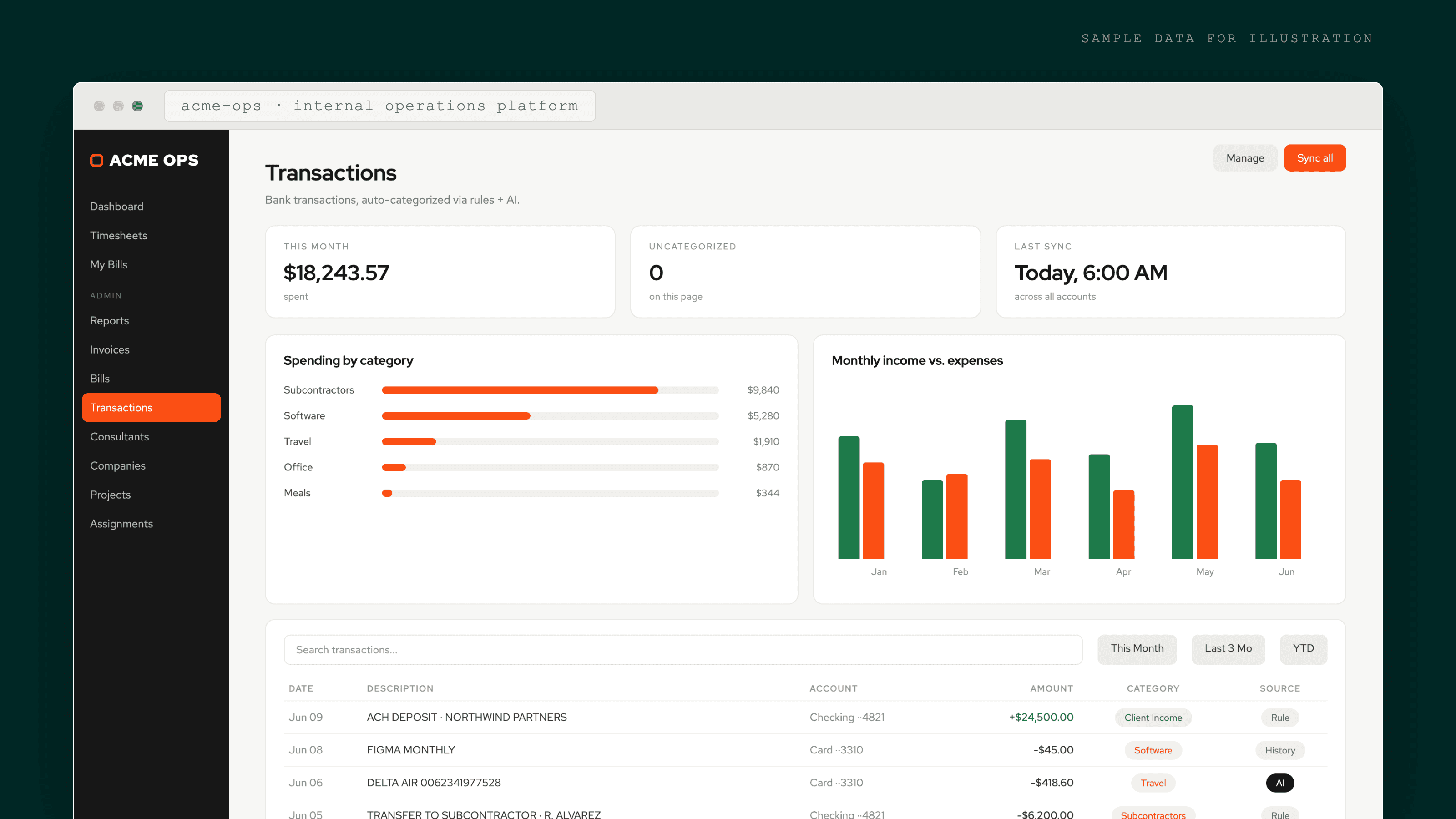Click the ACME OPS orange logo icon

point(96,161)
